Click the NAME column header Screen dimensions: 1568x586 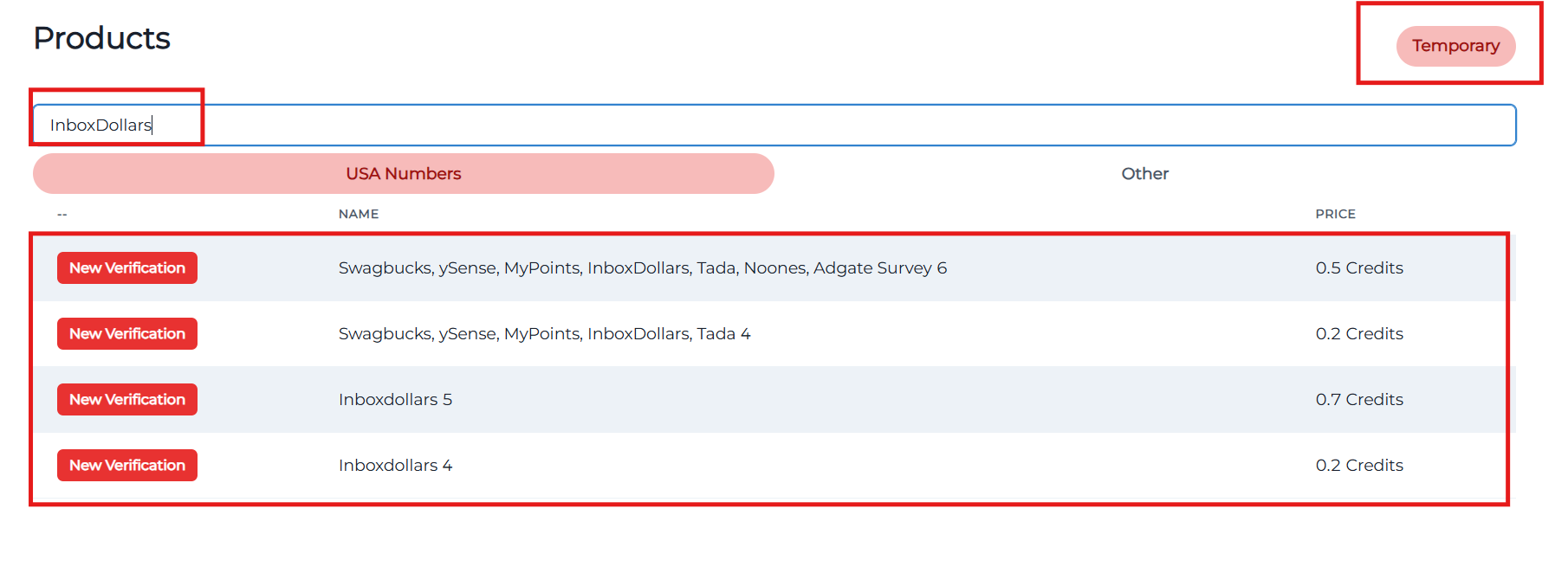[x=359, y=214]
